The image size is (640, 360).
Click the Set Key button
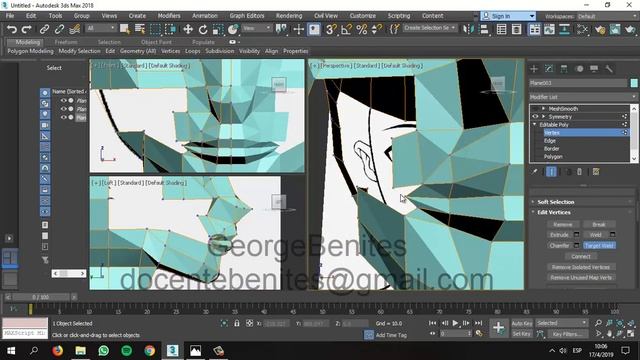point(522,334)
